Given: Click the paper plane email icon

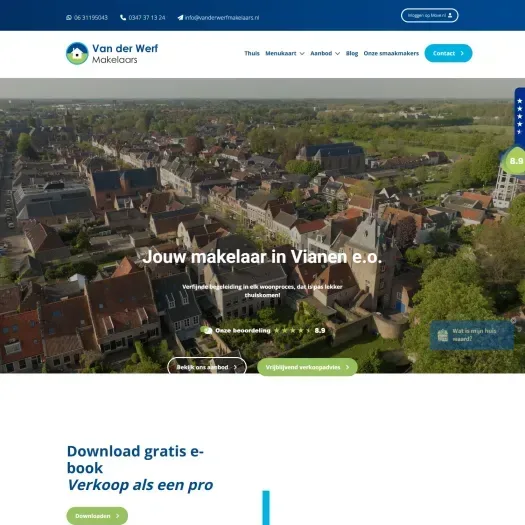Looking at the screenshot, I should tap(180, 17).
